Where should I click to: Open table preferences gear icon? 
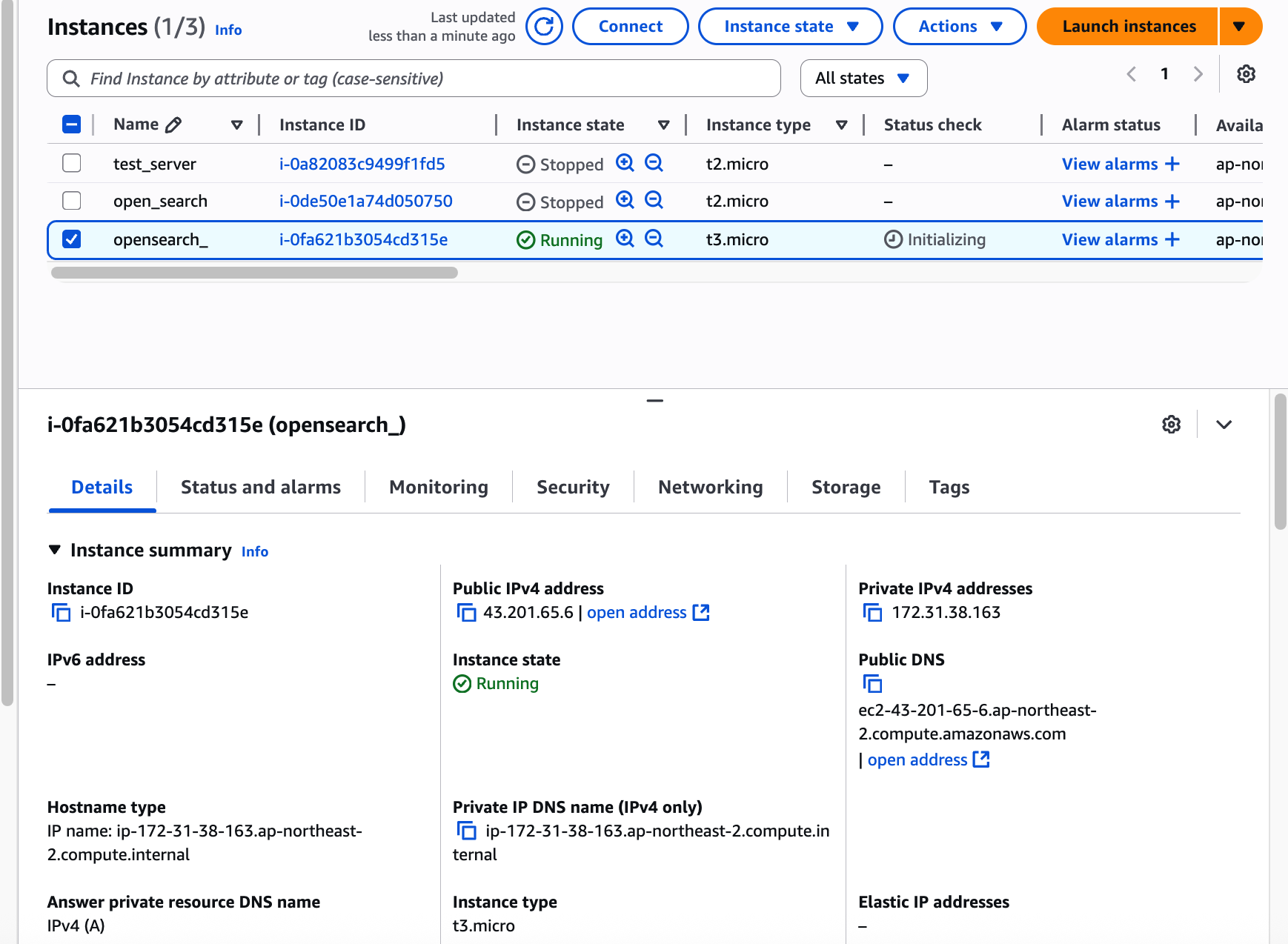[x=1246, y=74]
